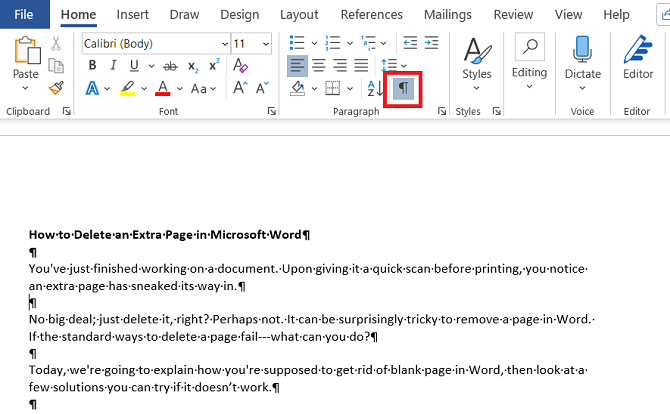Open the References tab
Image resolution: width=670 pixels, height=414 pixels.
tap(371, 15)
